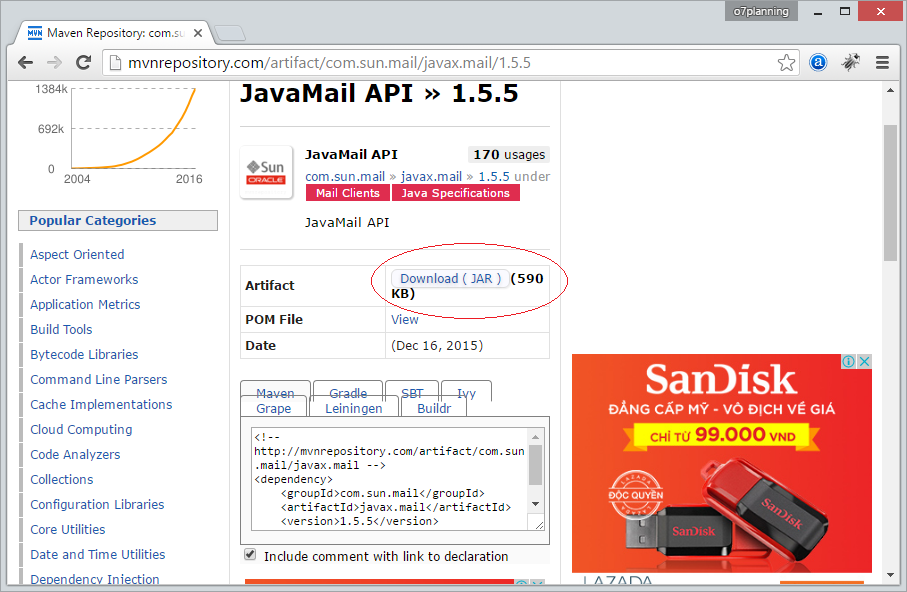Click the code box scrollbar up arrow
Viewport: 907px width, 592px height.
tap(536, 437)
